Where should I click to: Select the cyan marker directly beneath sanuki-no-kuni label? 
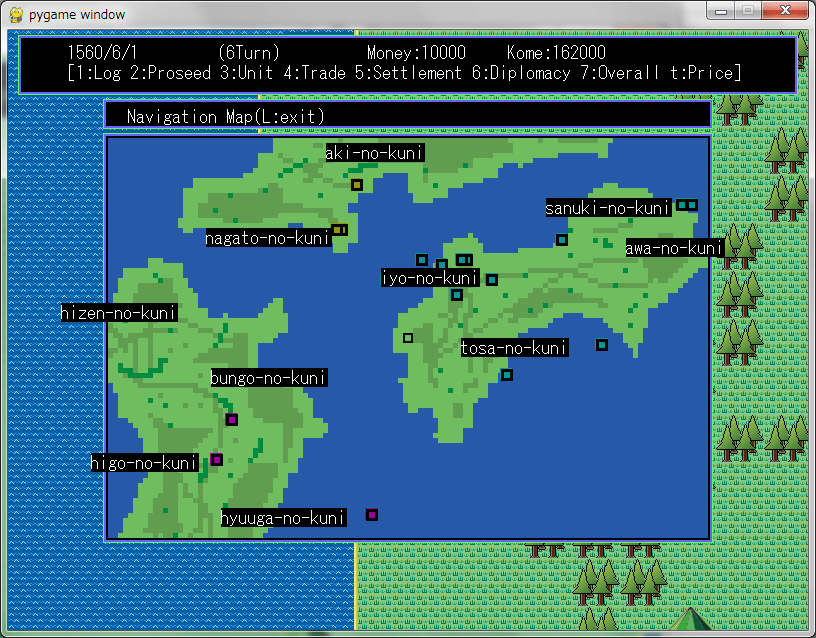tap(562, 240)
